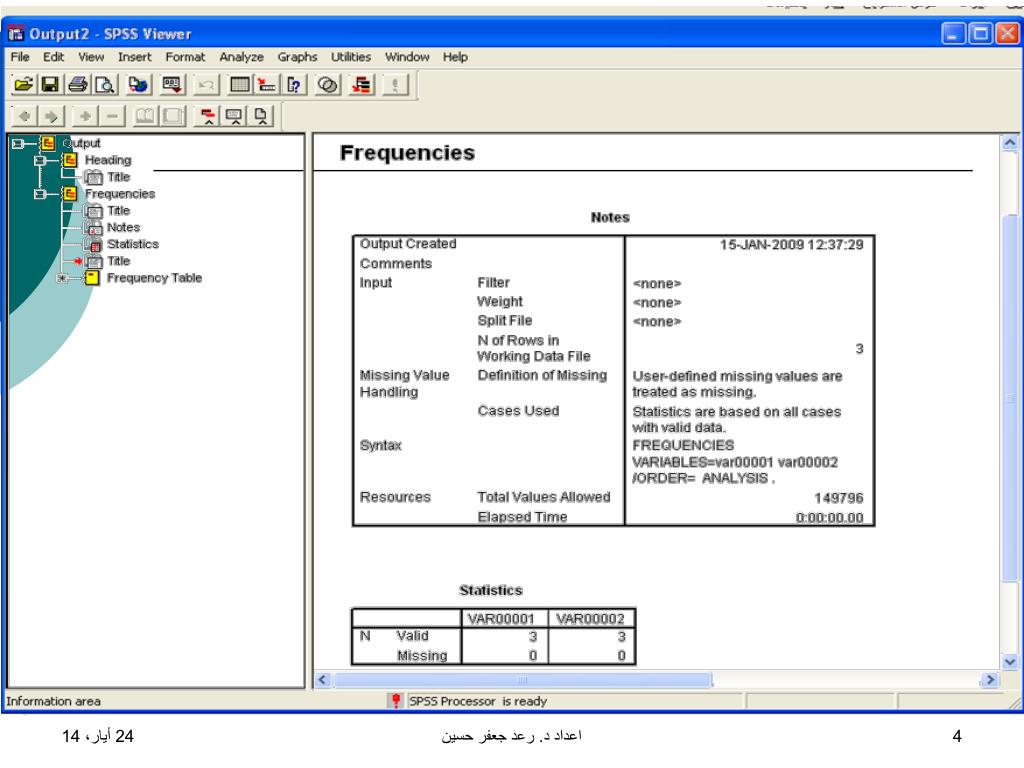Click the horizontal scrollbar left arrow

[x=322, y=680]
